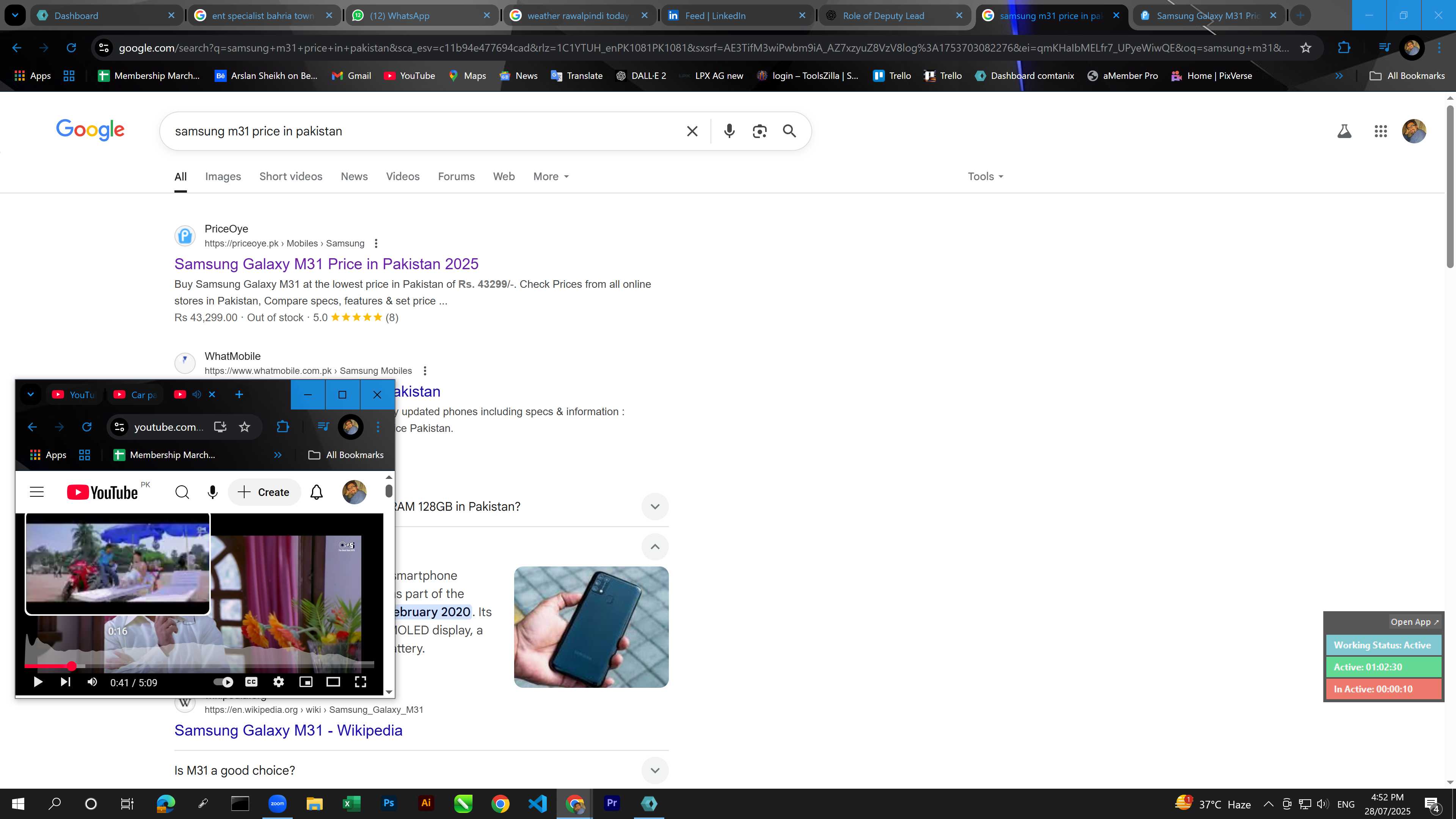This screenshot has height=819, width=1456.
Task: Open Google Lens image search icon
Action: [x=759, y=131]
